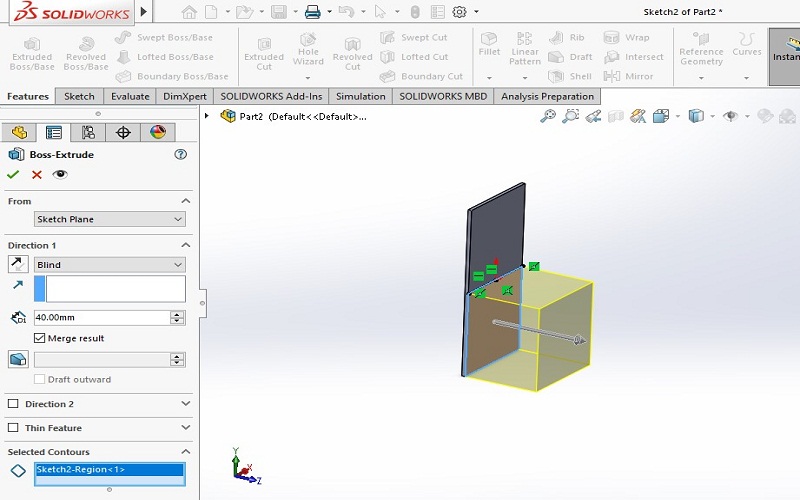Open the Options gear icon

tap(459, 12)
